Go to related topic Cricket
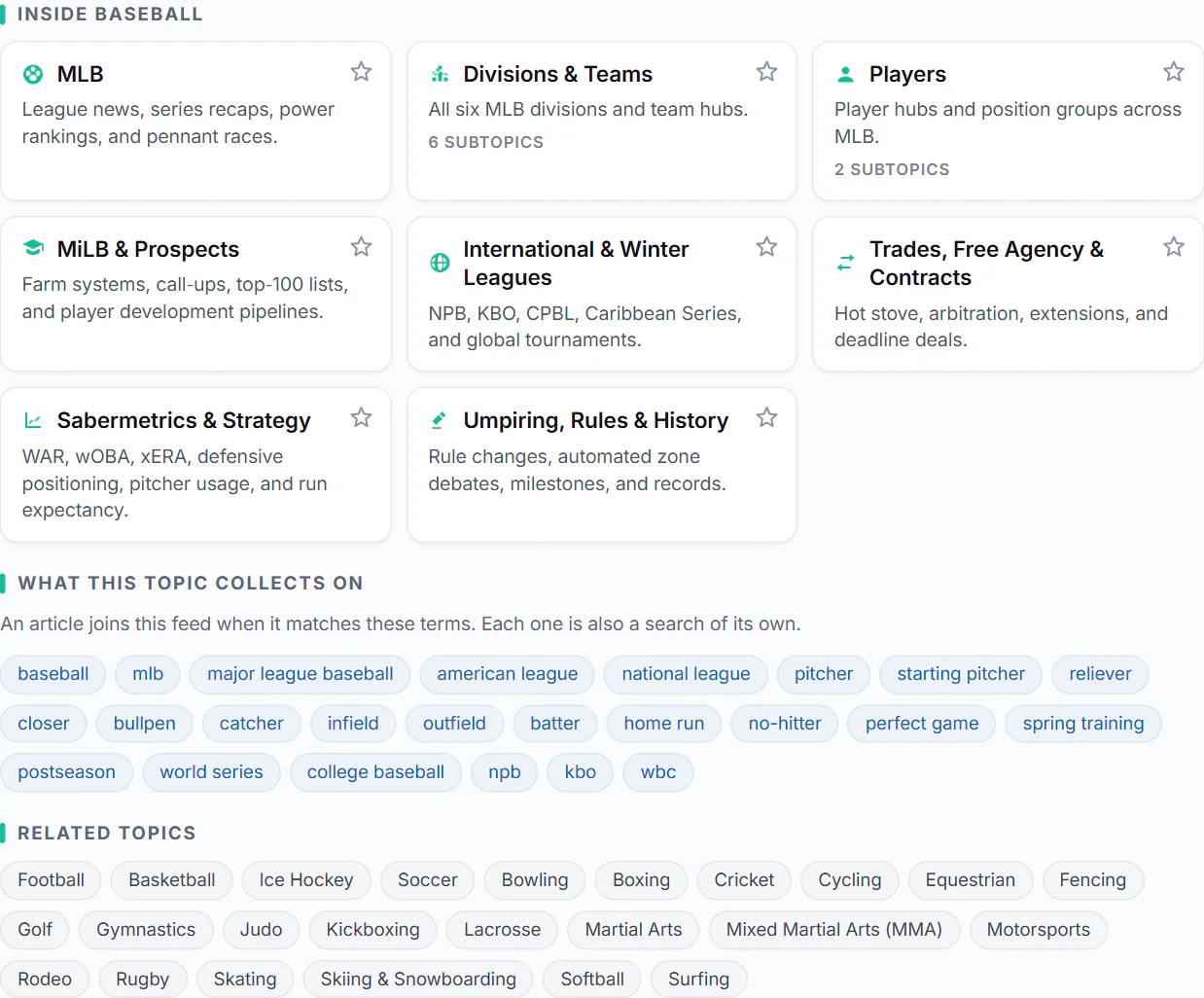The height and width of the screenshot is (998, 1204). click(744, 880)
